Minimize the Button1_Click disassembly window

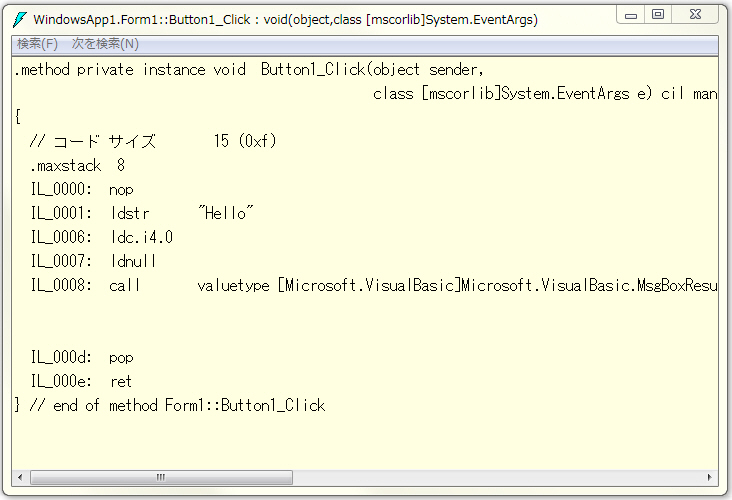(x=631, y=15)
